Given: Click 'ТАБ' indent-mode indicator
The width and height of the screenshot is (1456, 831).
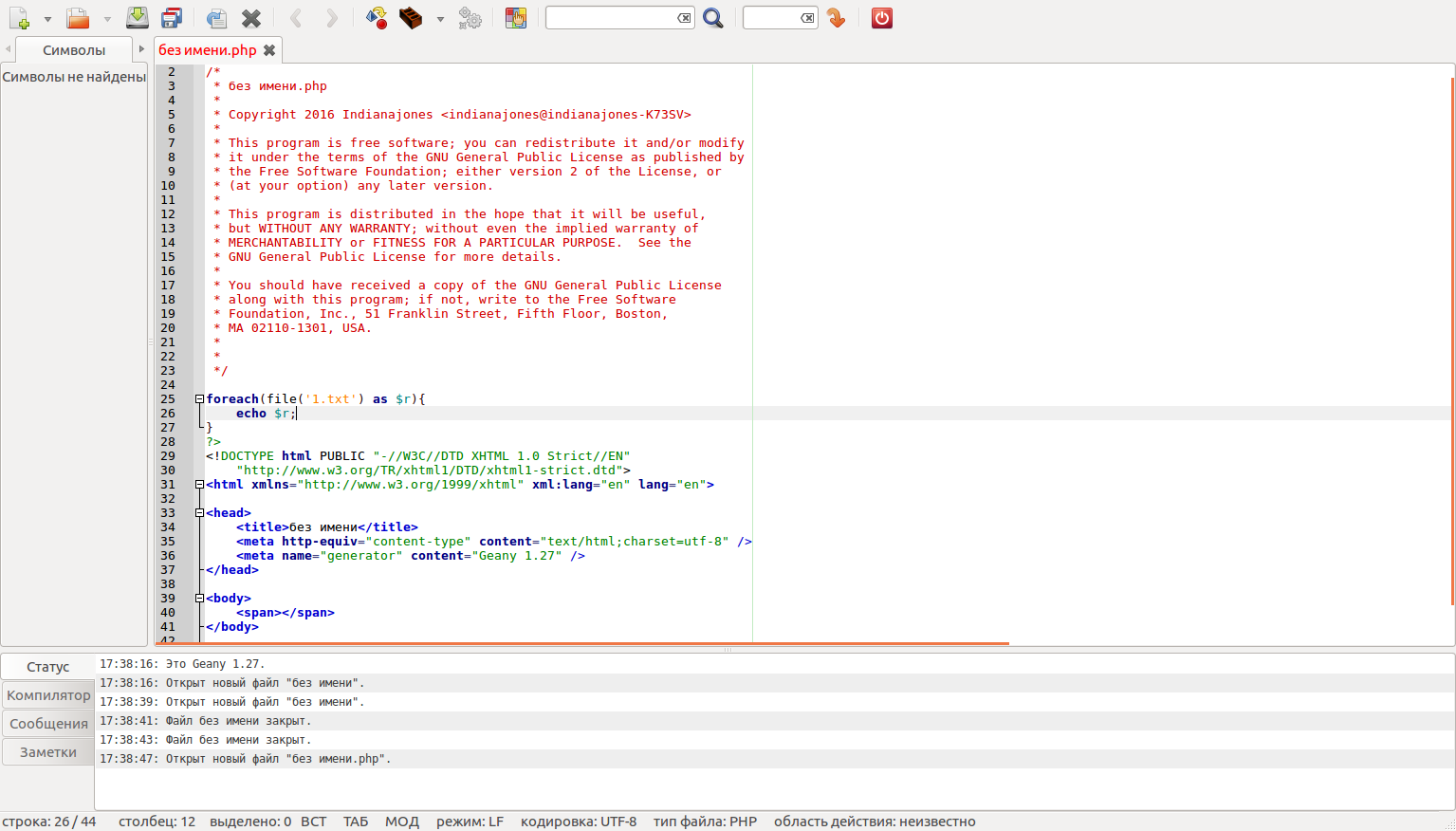Looking at the screenshot, I should 356,822.
